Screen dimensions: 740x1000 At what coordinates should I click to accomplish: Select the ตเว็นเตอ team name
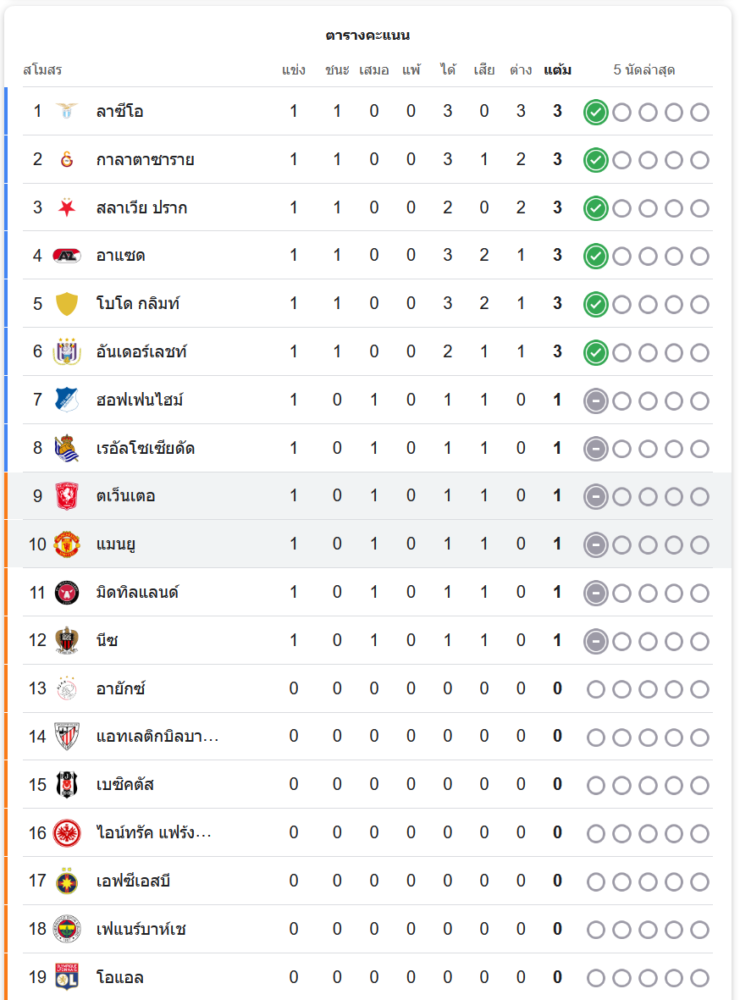point(126,496)
